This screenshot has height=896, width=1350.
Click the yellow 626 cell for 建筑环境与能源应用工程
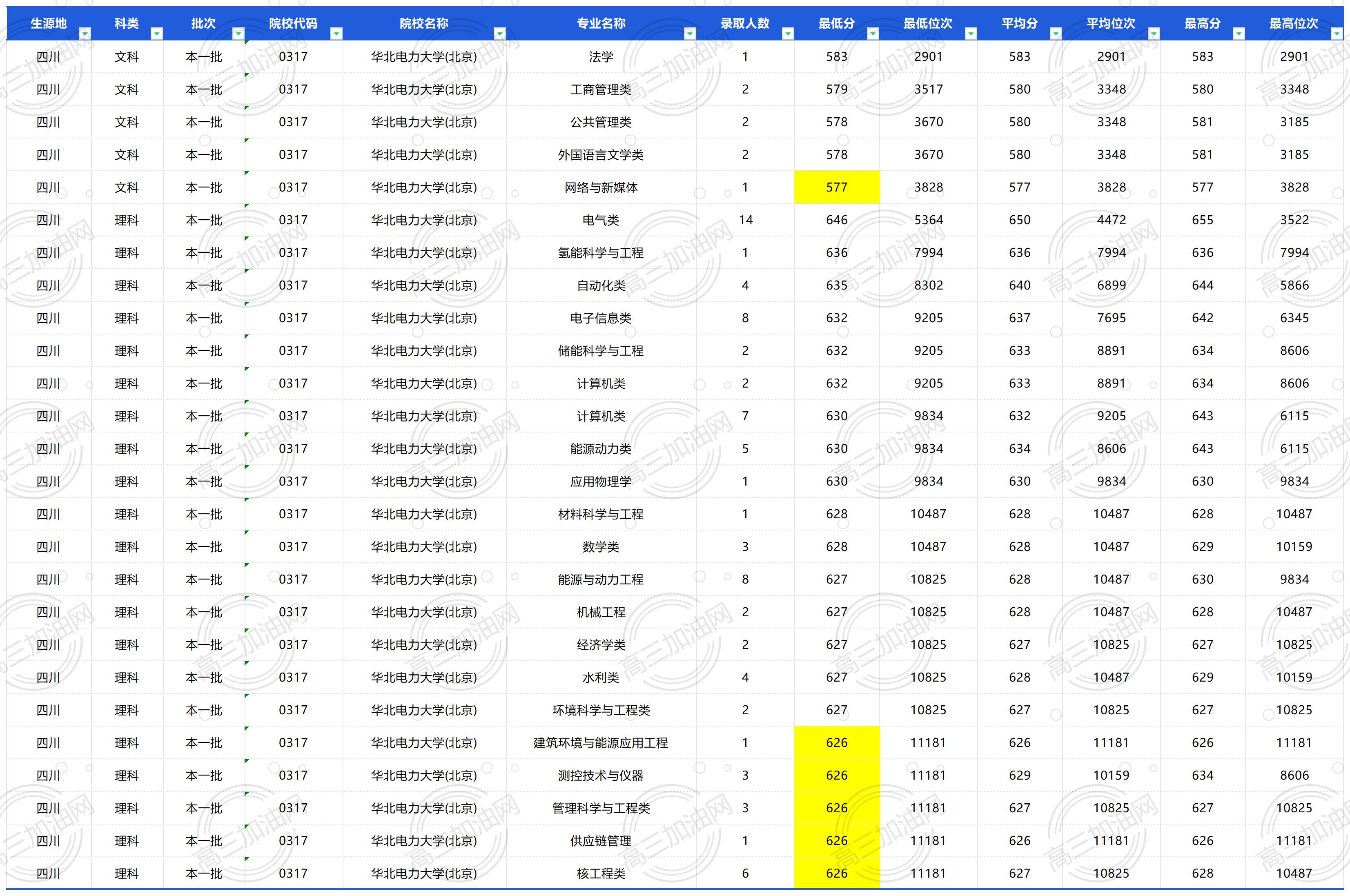point(837,743)
